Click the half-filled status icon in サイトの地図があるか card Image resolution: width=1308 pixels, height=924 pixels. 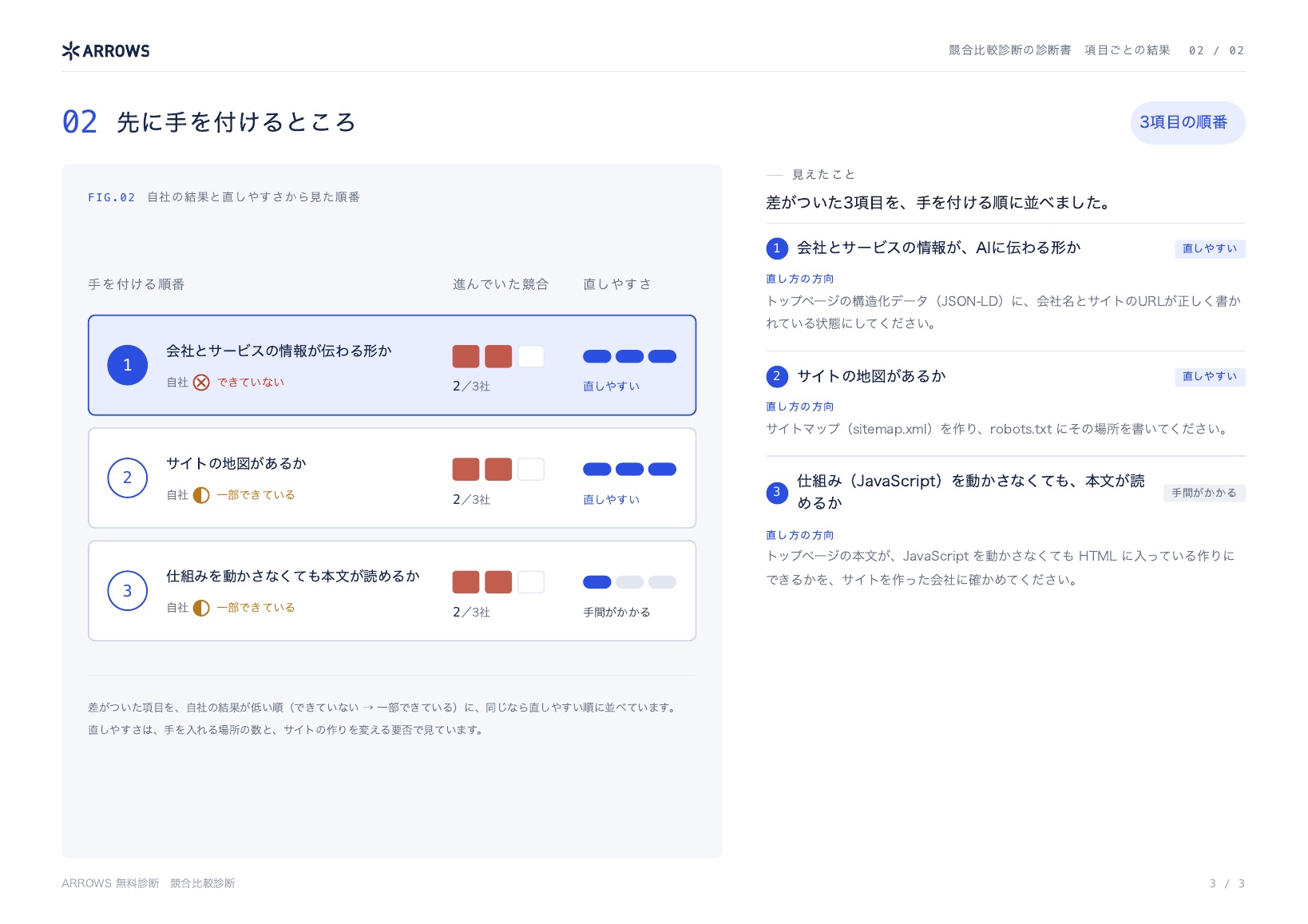[201, 495]
